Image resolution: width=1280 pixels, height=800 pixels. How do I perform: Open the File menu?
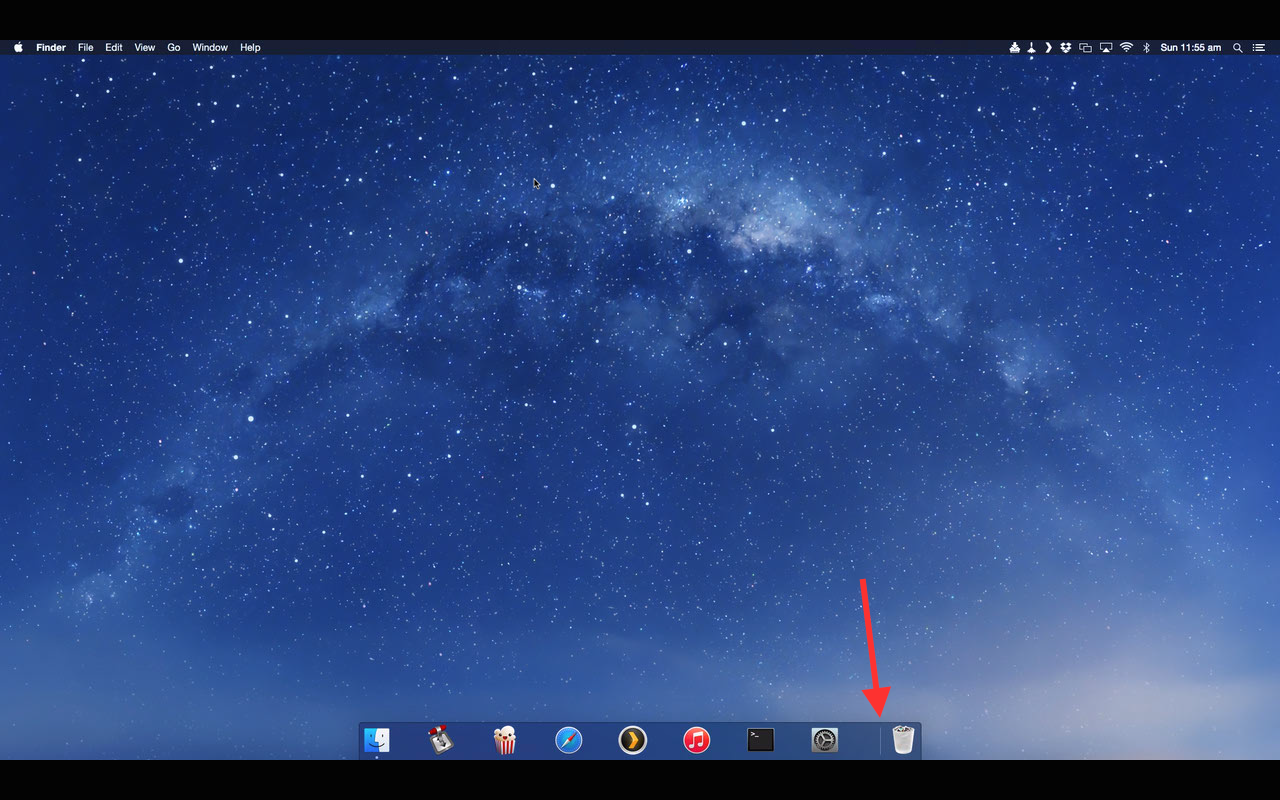point(86,47)
